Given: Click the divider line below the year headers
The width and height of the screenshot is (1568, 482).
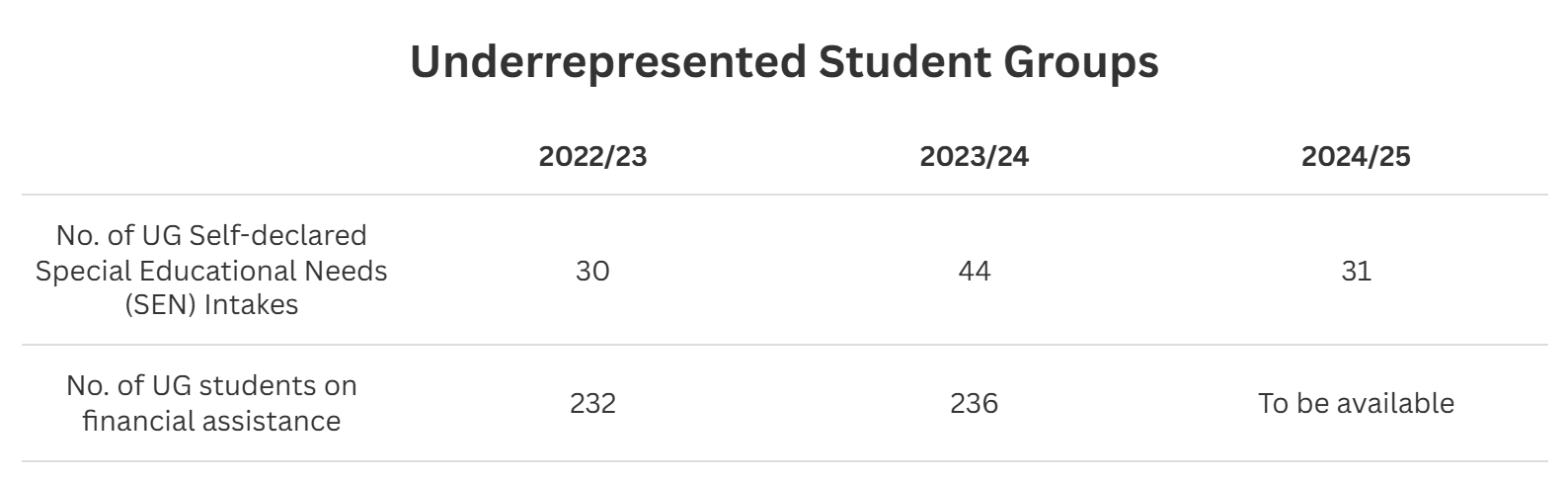Looking at the screenshot, I should [x=784, y=195].
